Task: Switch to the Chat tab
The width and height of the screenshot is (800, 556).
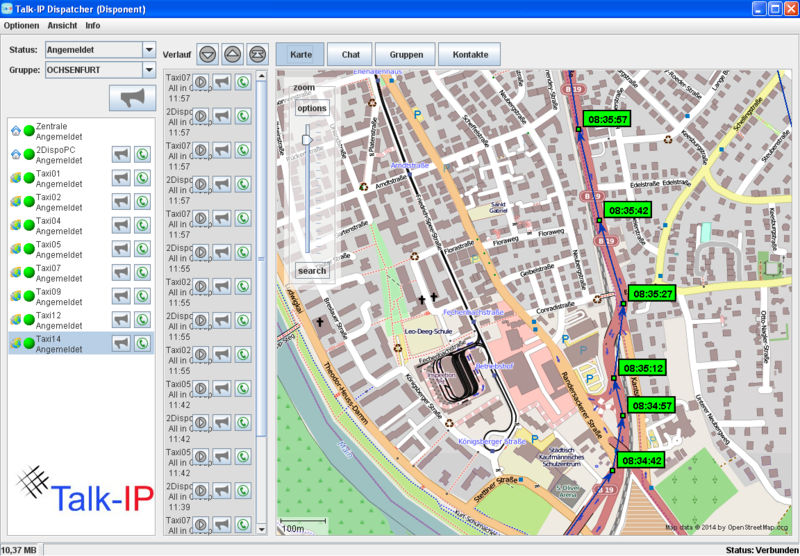Action: point(351,55)
